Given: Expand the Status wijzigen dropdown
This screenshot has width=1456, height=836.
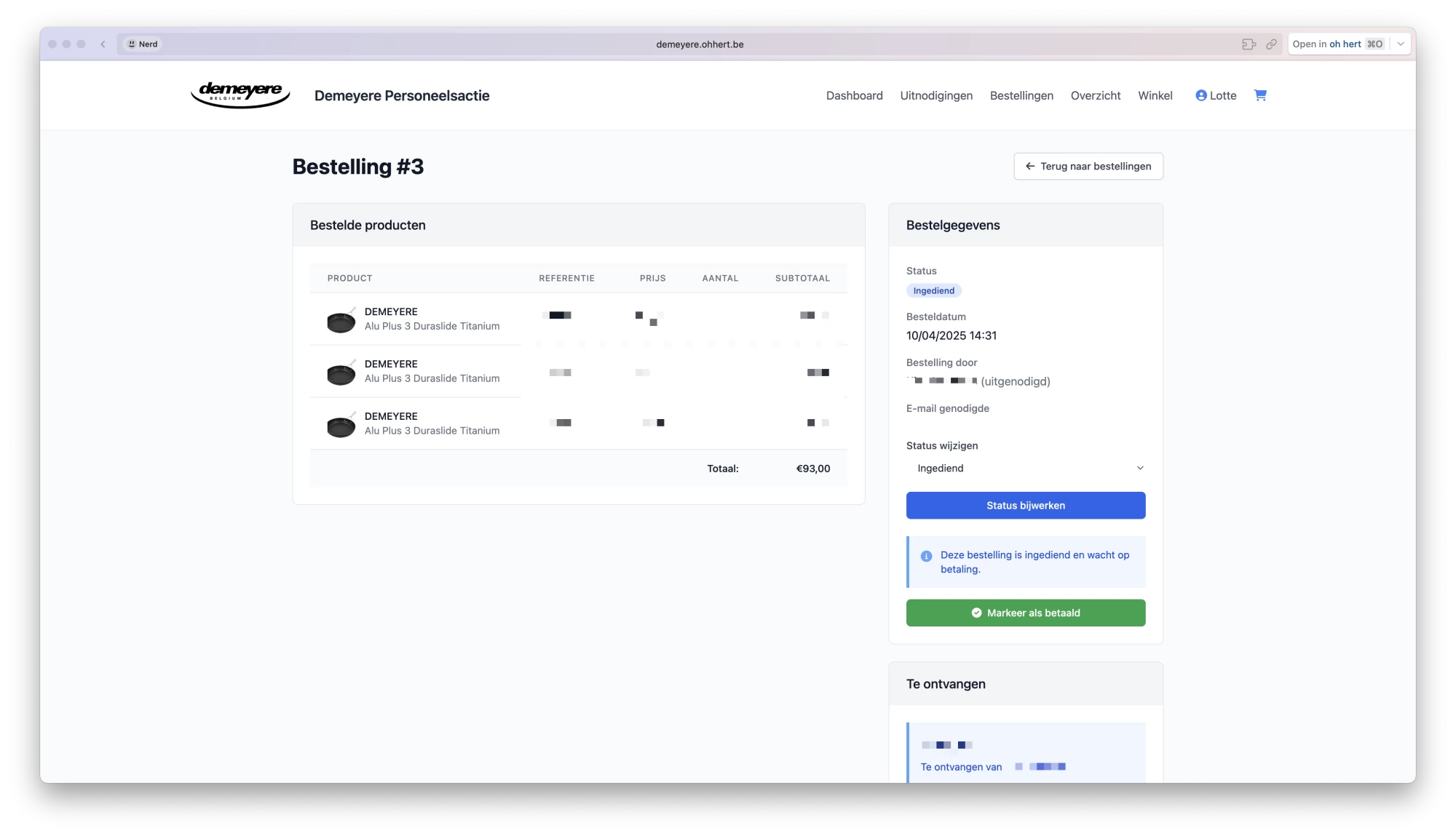Looking at the screenshot, I should 1025,468.
